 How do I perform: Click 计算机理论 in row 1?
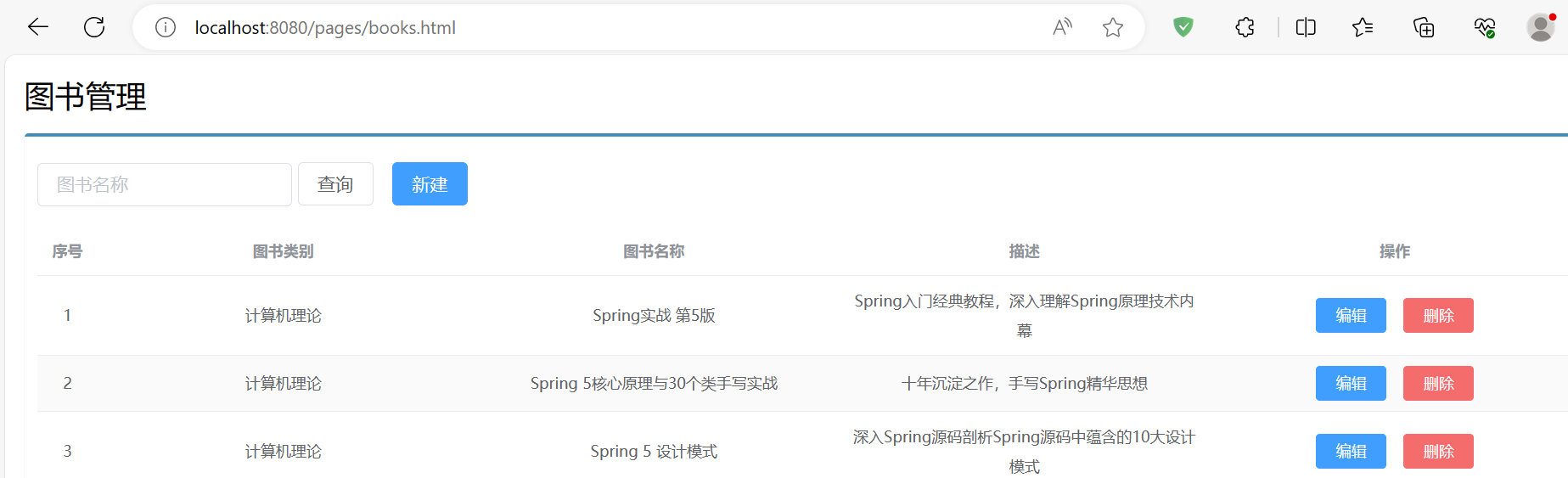click(x=284, y=315)
